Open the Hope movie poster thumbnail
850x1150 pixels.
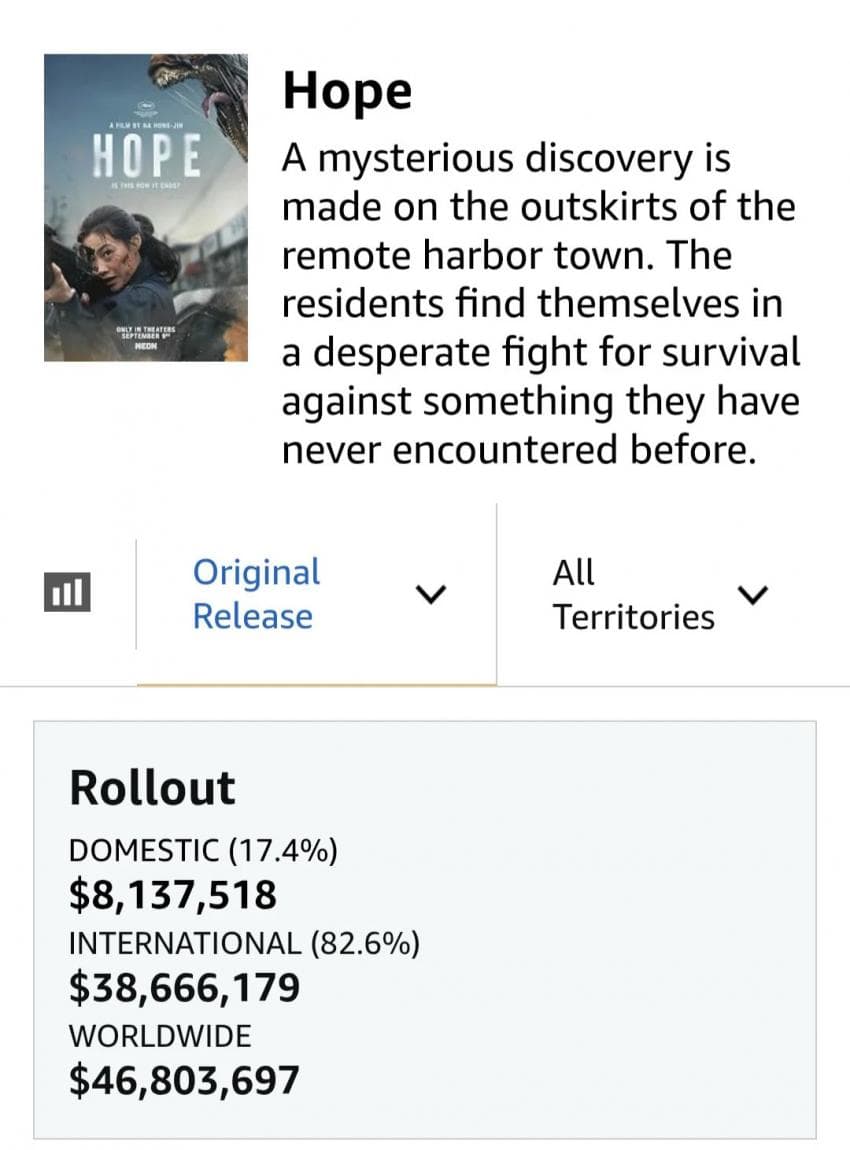pos(146,208)
